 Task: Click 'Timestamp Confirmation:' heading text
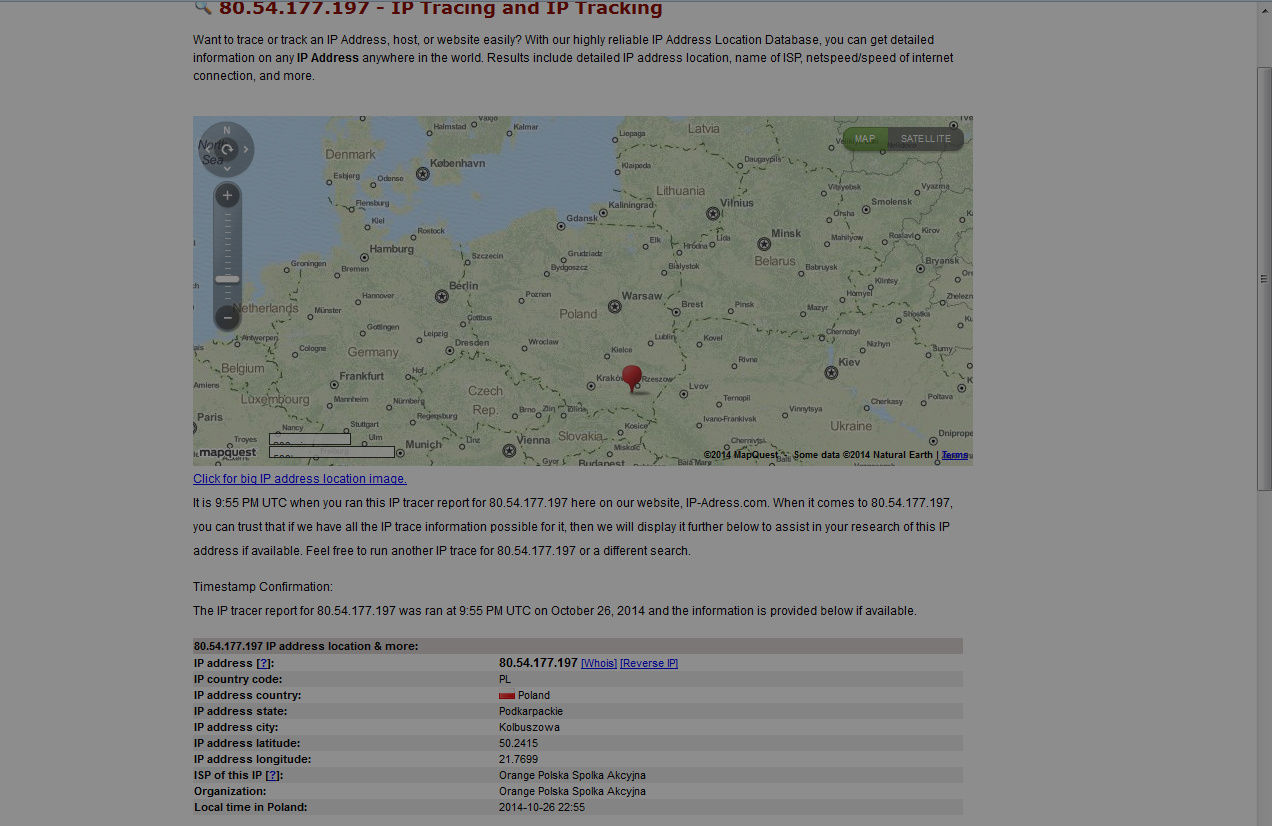point(263,587)
